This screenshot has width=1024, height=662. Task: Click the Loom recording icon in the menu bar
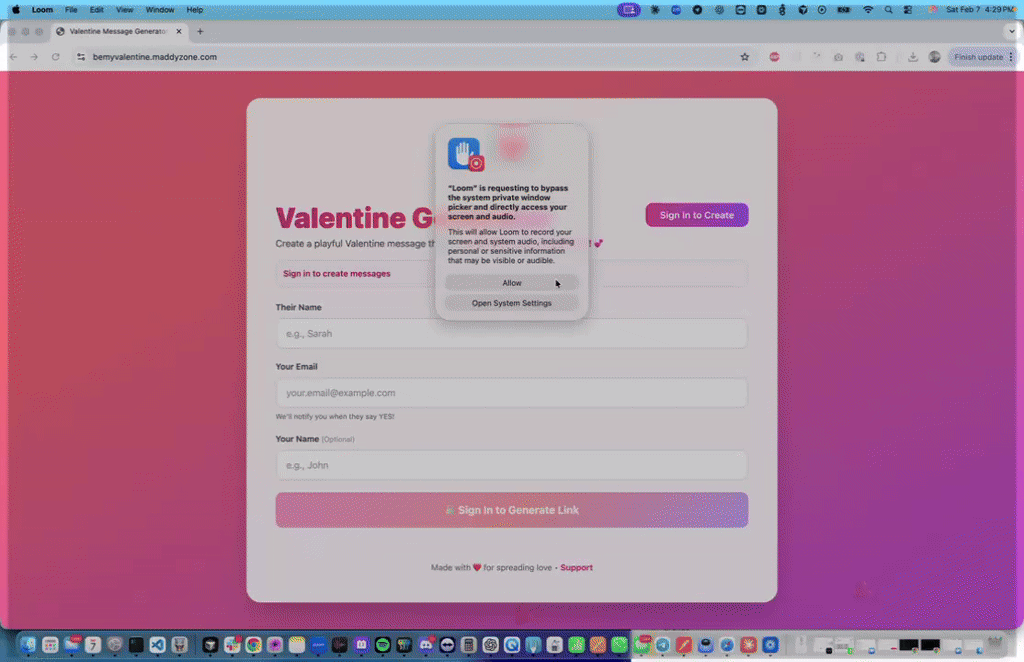[628, 9]
